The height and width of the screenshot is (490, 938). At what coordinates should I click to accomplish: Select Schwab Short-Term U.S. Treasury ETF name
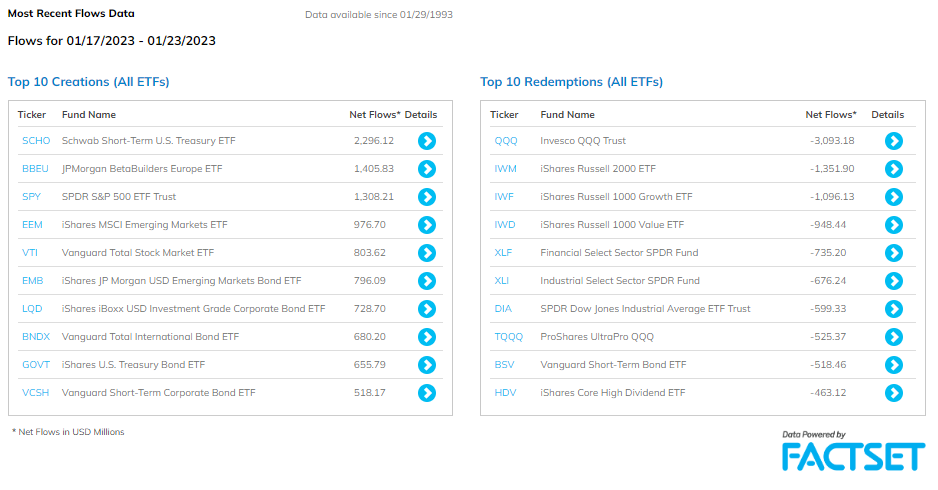(148, 141)
